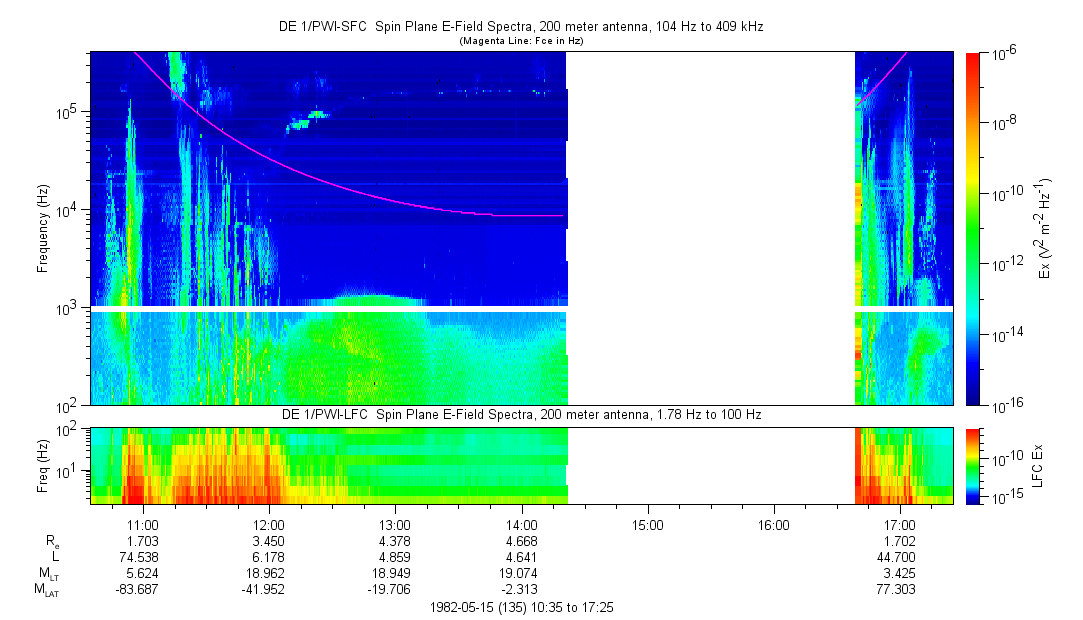Select the Ex units colorbar label
The image size is (1083, 620).
tap(1044, 228)
